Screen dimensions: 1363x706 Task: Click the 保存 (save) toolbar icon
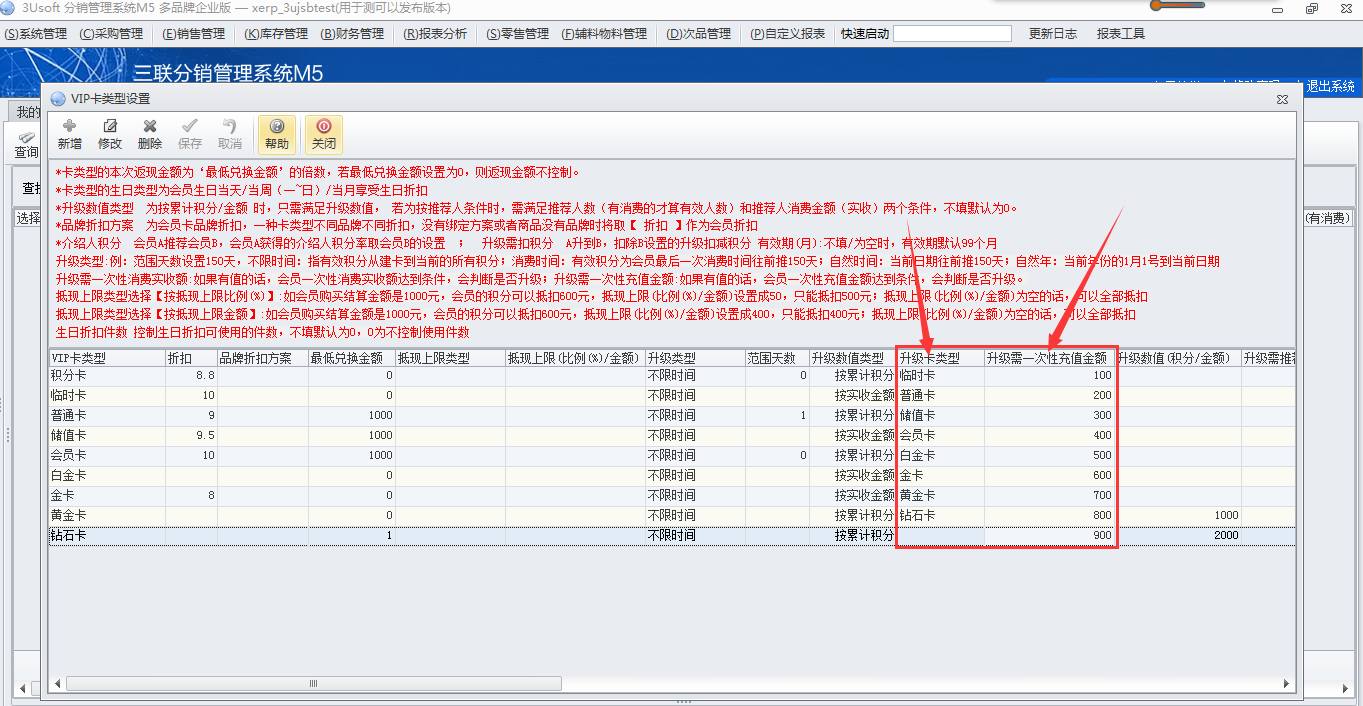(190, 134)
